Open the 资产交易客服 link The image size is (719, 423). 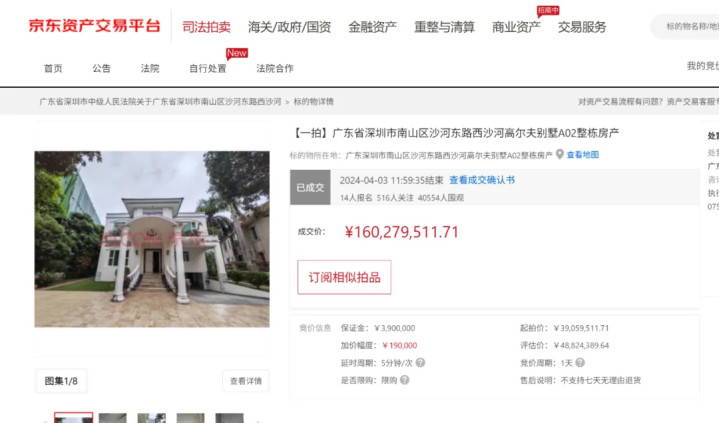coord(692,102)
